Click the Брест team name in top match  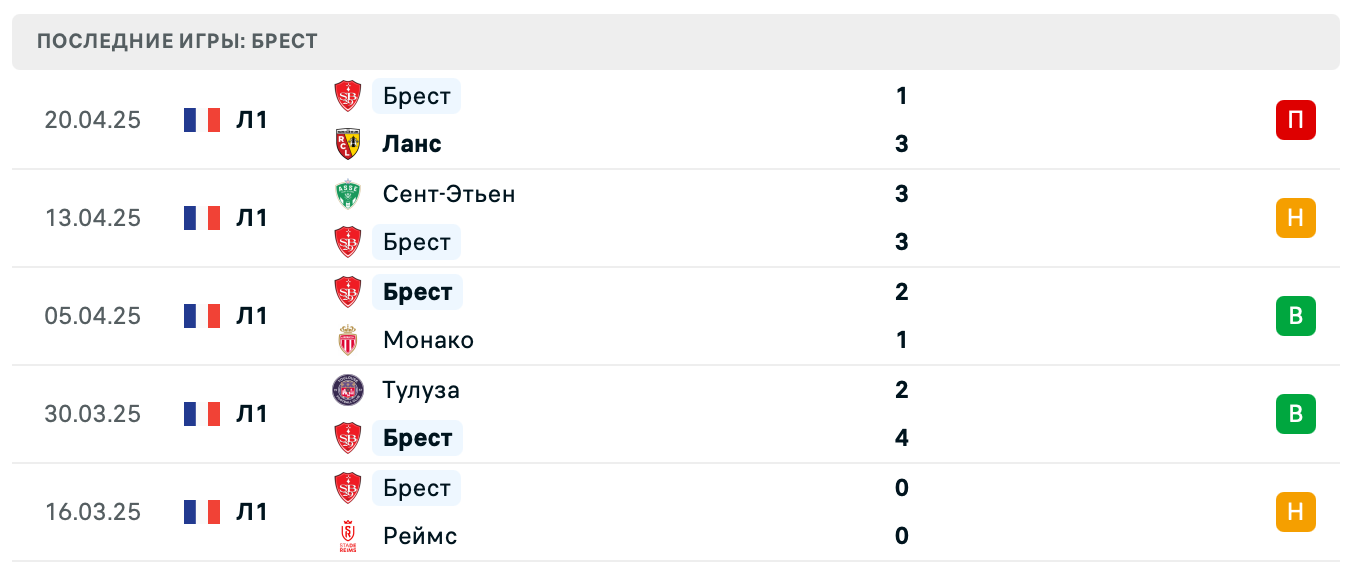point(416,95)
